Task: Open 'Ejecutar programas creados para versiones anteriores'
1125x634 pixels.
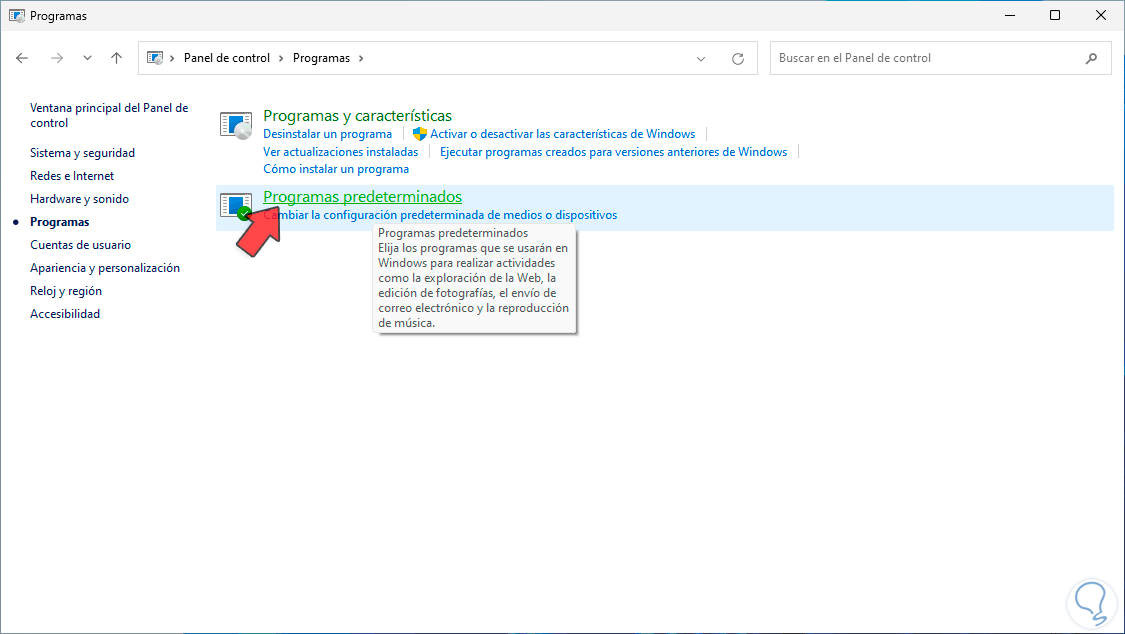Action: [x=613, y=152]
